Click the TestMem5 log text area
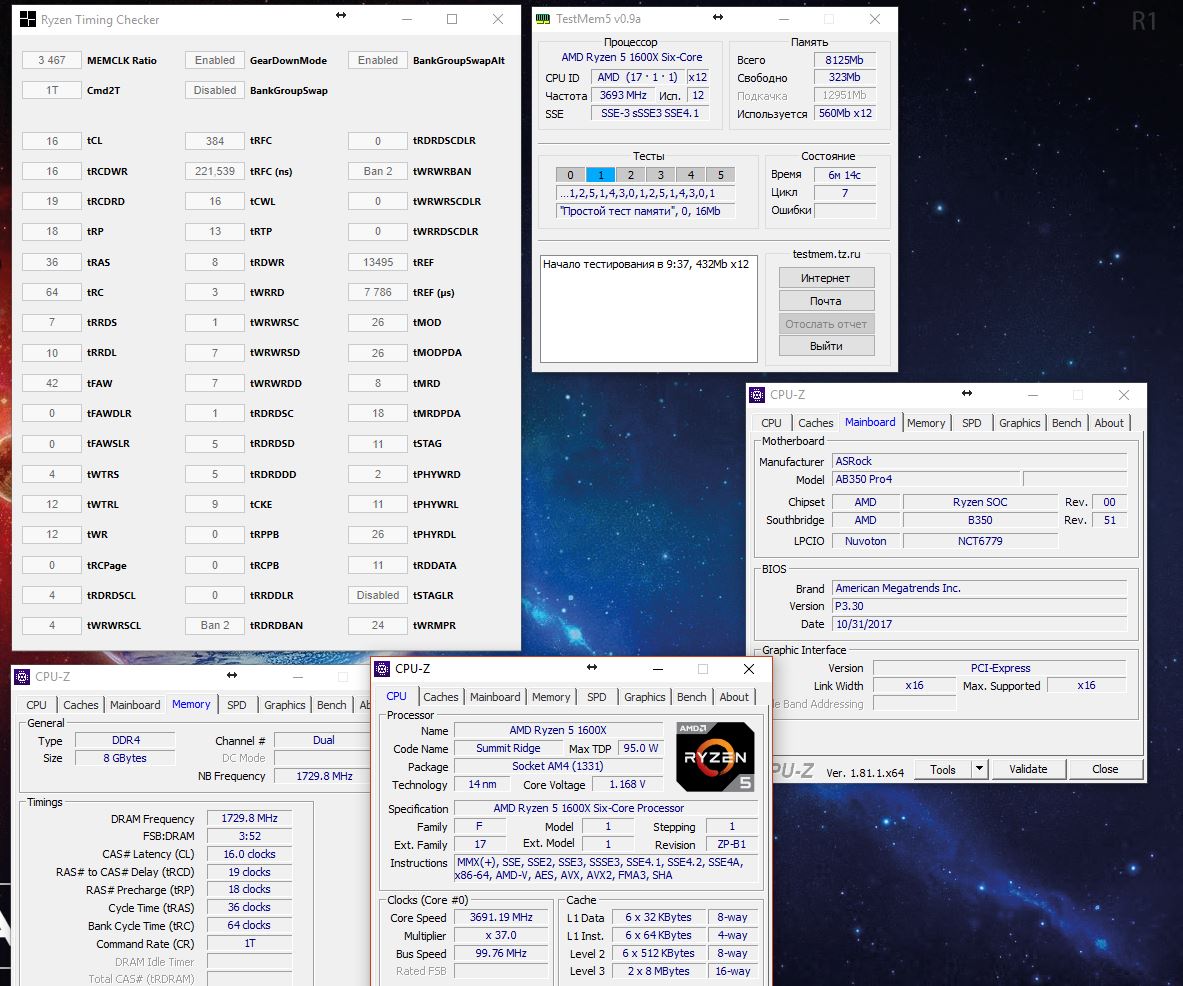This screenshot has height=986, width=1183. click(x=649, y=308)
